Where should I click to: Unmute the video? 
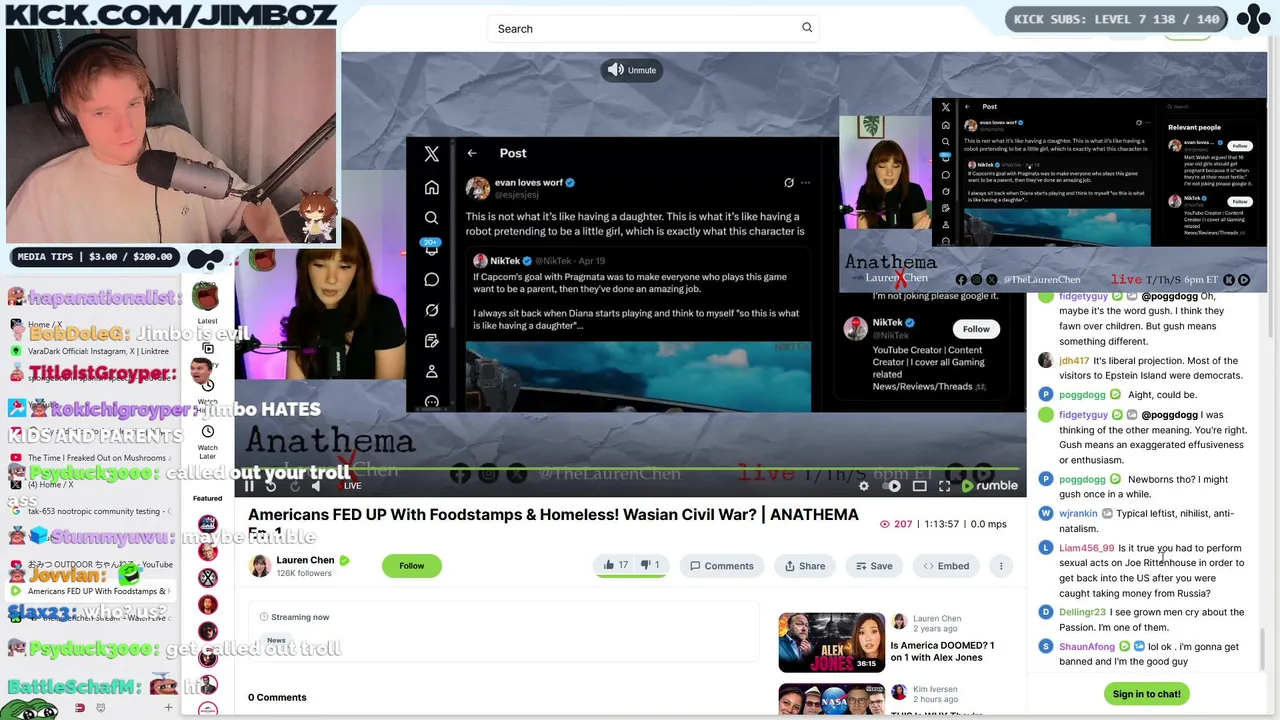(x=632, y=70)
